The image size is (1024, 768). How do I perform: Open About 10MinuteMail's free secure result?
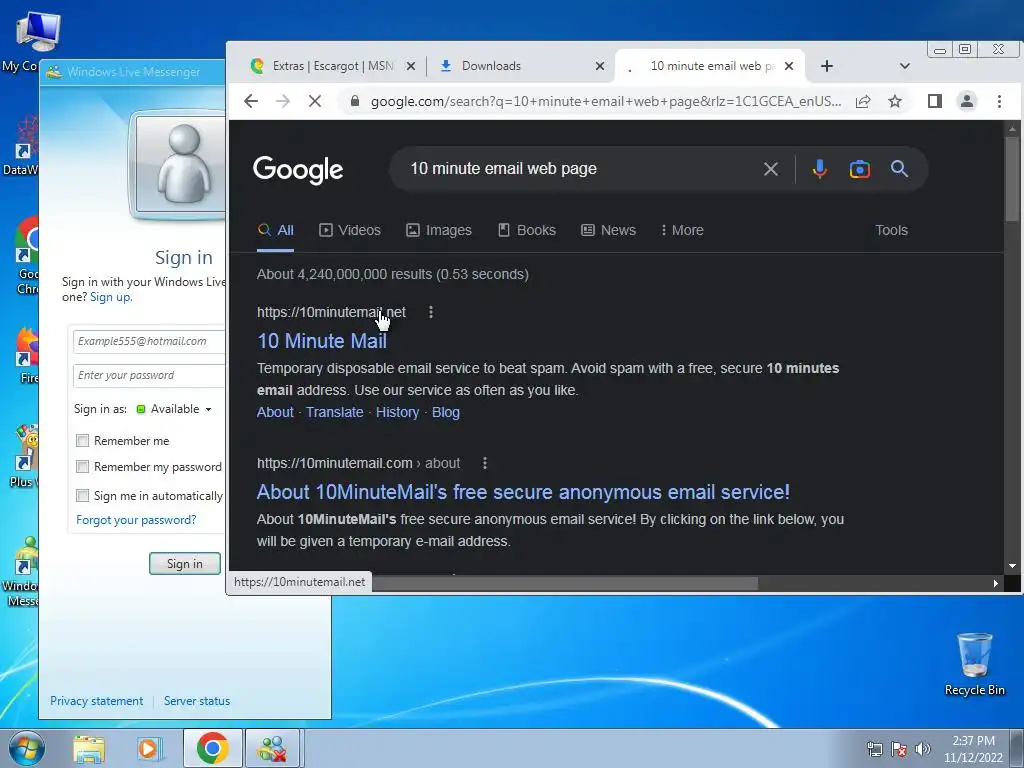[x=523, y=492]
